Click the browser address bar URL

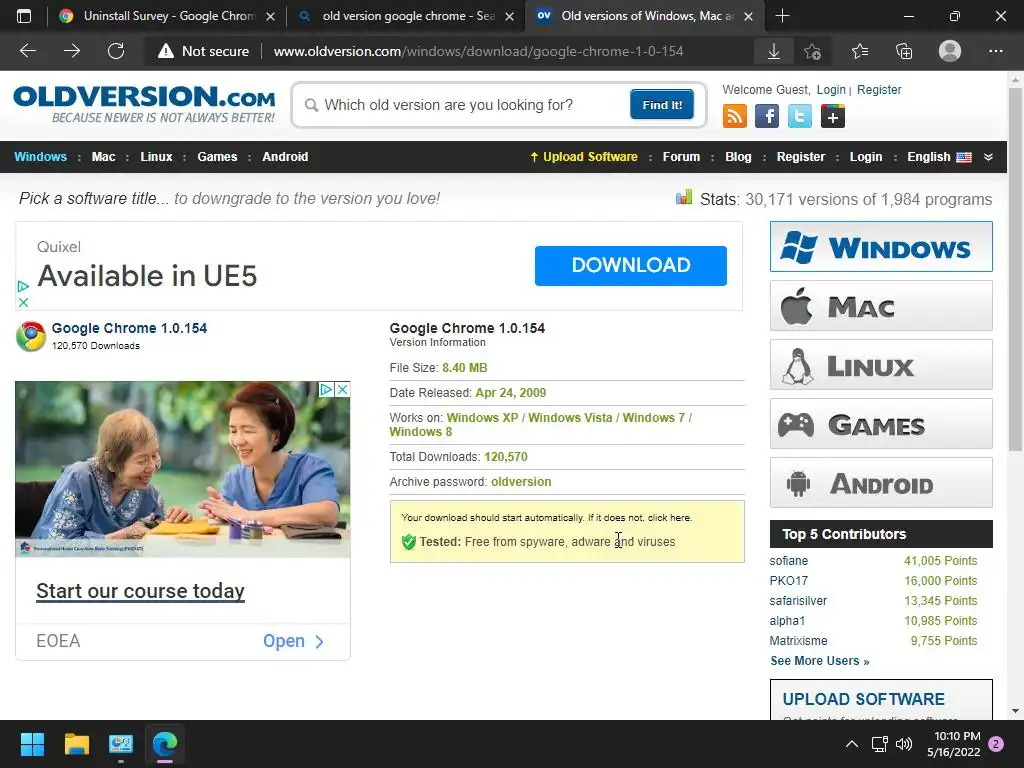pyautogui.click(x=478, y=51)
